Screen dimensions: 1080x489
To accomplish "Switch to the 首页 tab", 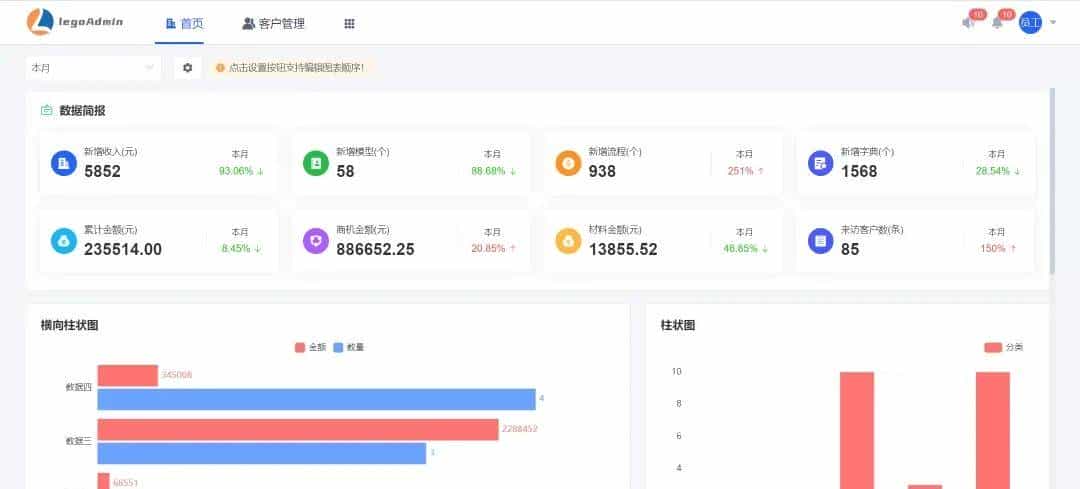I will pyautogui.click(x=185, y=23).
